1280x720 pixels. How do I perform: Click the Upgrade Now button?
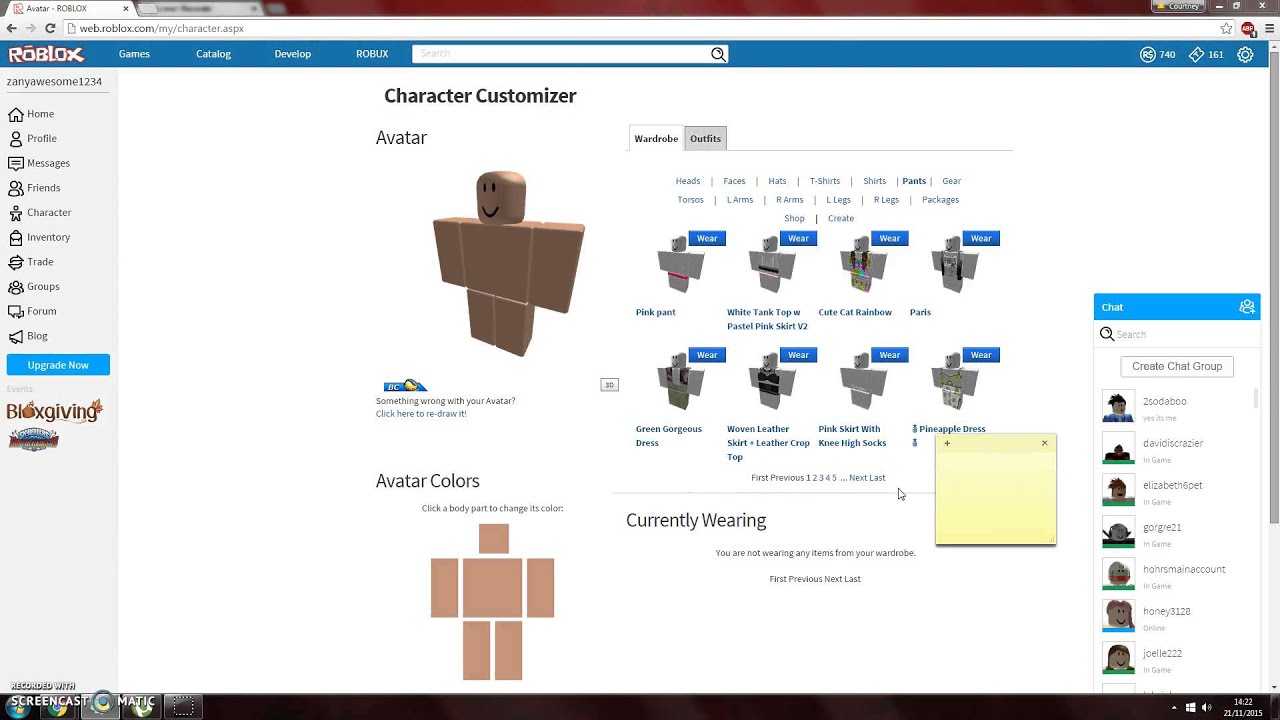[58, 365]
